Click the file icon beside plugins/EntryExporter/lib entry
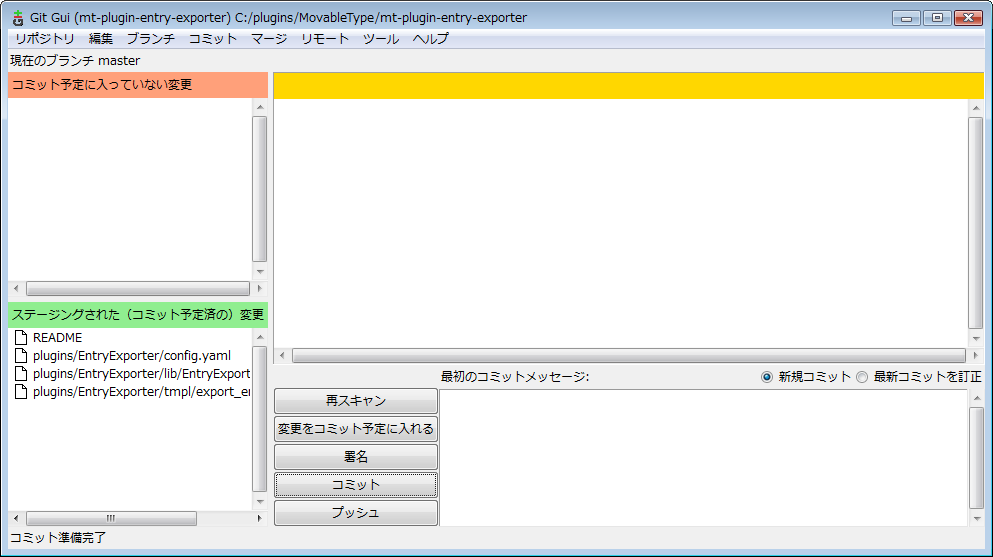Image resolution: width=993 pixels, height=557 pixels. click(21, 373)
